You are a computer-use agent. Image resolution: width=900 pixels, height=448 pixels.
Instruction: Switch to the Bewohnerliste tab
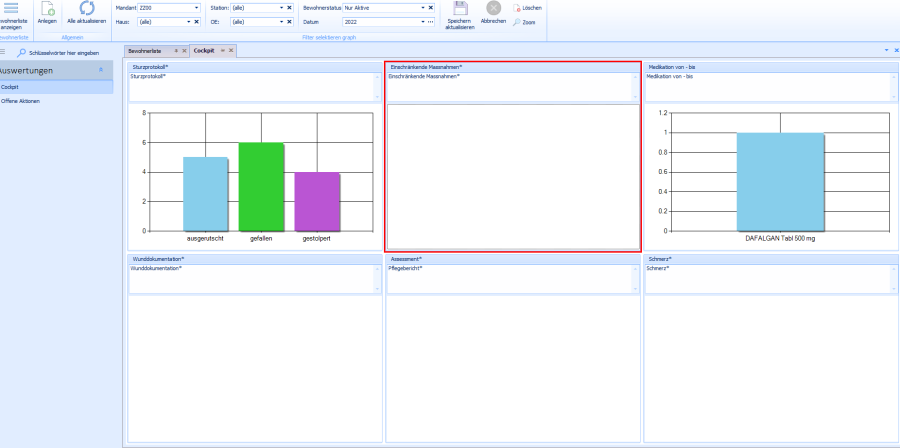145,50
